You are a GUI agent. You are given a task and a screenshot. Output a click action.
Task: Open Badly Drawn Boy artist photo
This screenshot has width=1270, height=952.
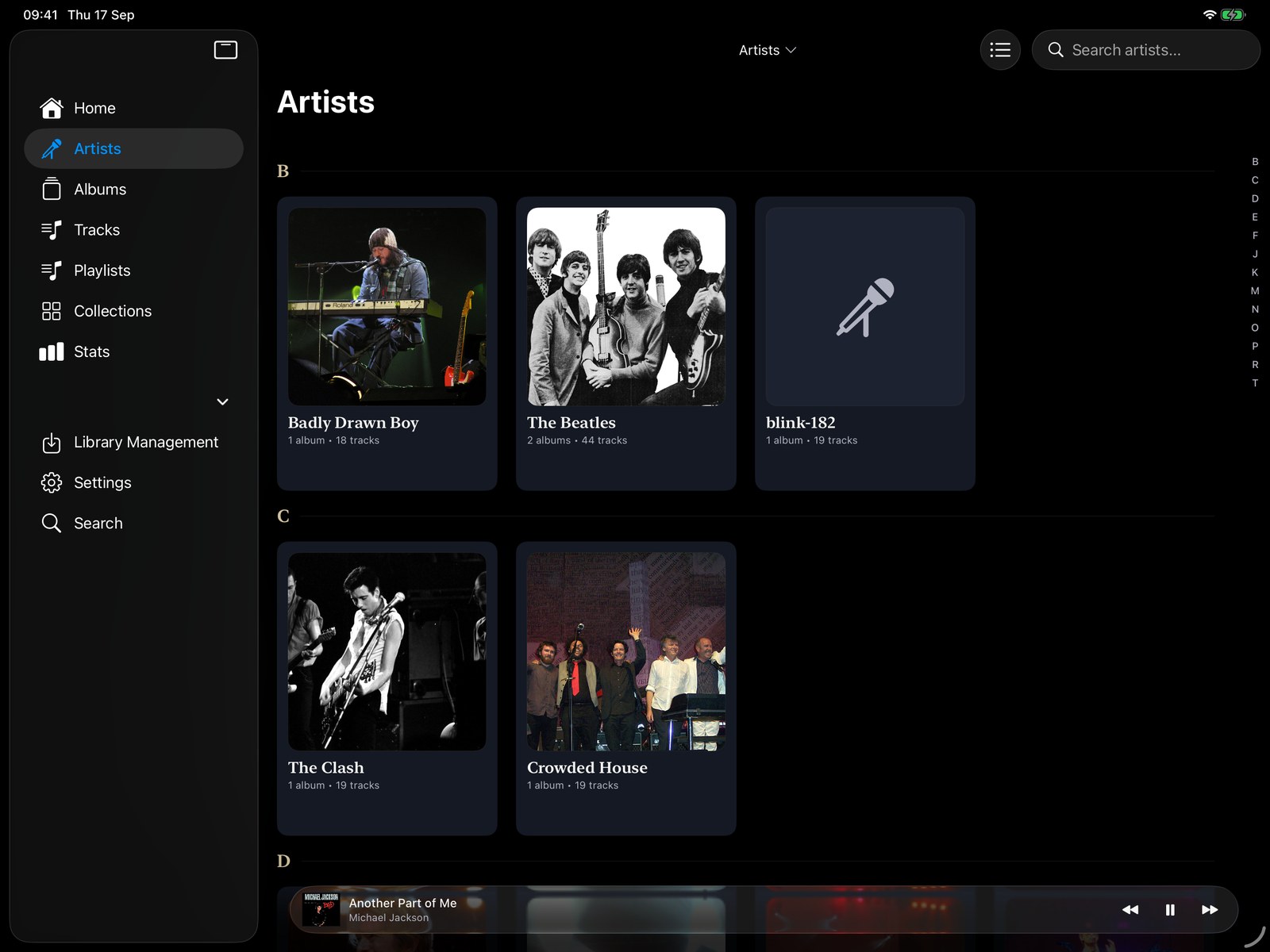pyautogui.click(x=387, y=306)
